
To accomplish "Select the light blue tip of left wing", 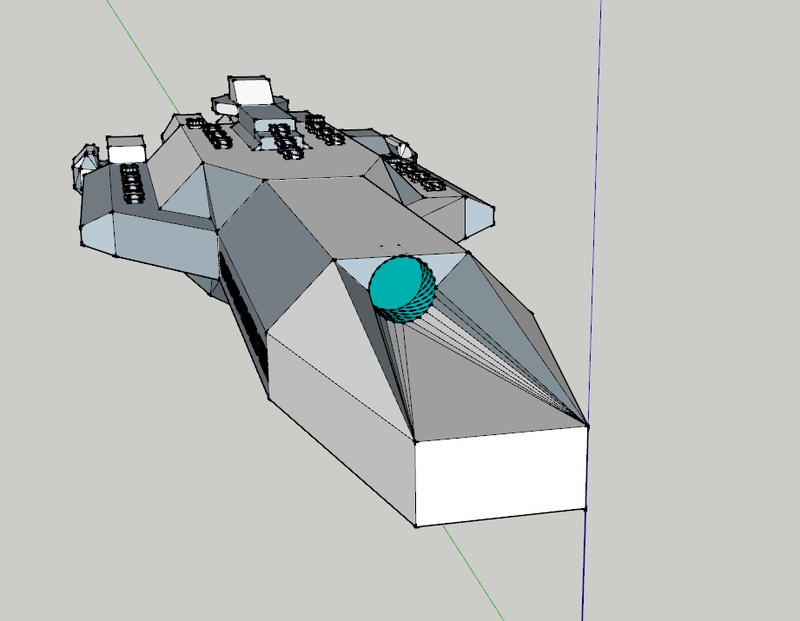I will (x=98, y=233).
